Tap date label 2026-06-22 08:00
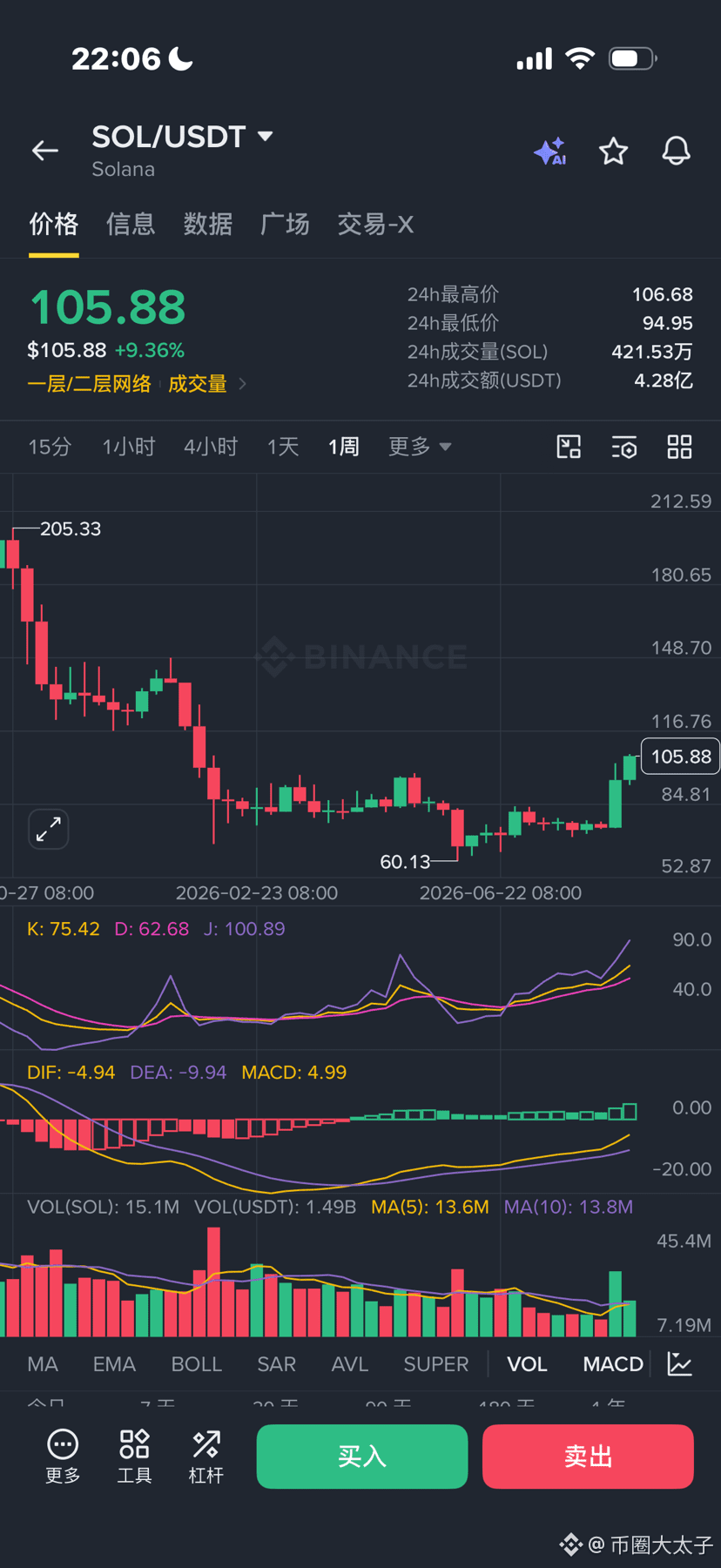Viewport: 721px width, 1568px height. tap(501, 892)
